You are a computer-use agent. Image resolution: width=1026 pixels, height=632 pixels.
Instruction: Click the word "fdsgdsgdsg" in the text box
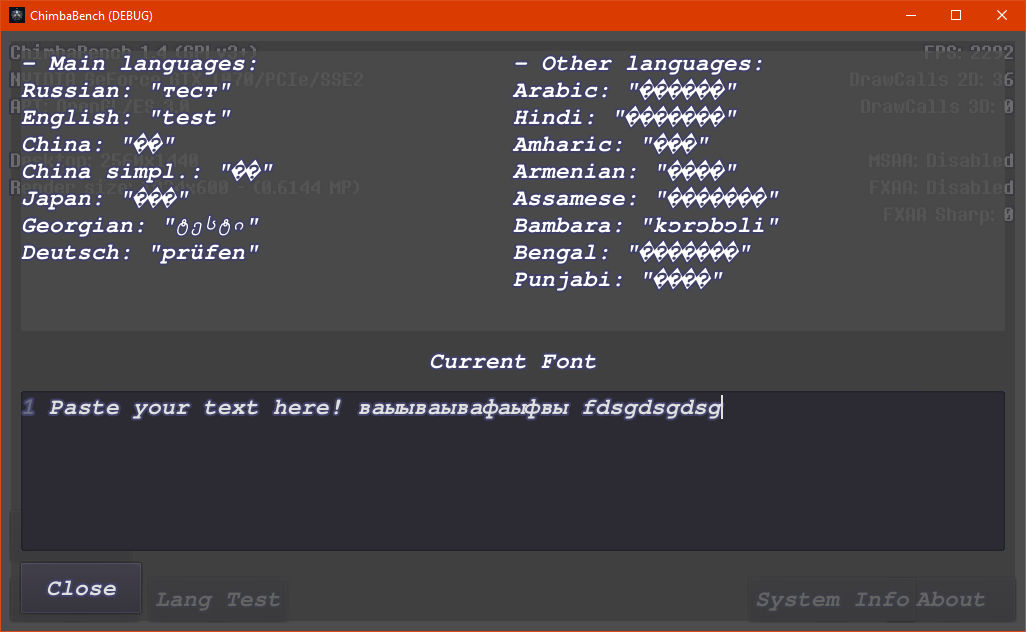[x=651, y=408]
